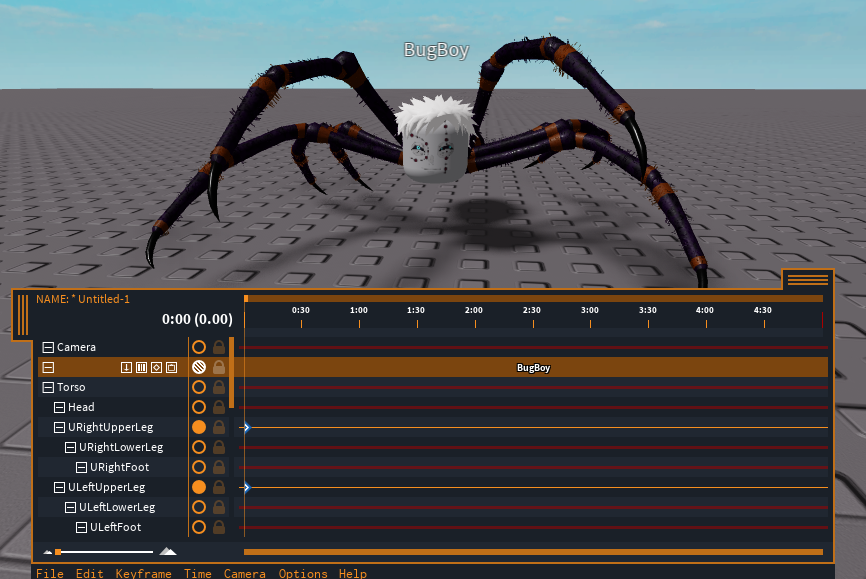Viewport: 866px width, 579px height.
Task: Lock the URightUpperLeg track
Action: pos(219,427)
